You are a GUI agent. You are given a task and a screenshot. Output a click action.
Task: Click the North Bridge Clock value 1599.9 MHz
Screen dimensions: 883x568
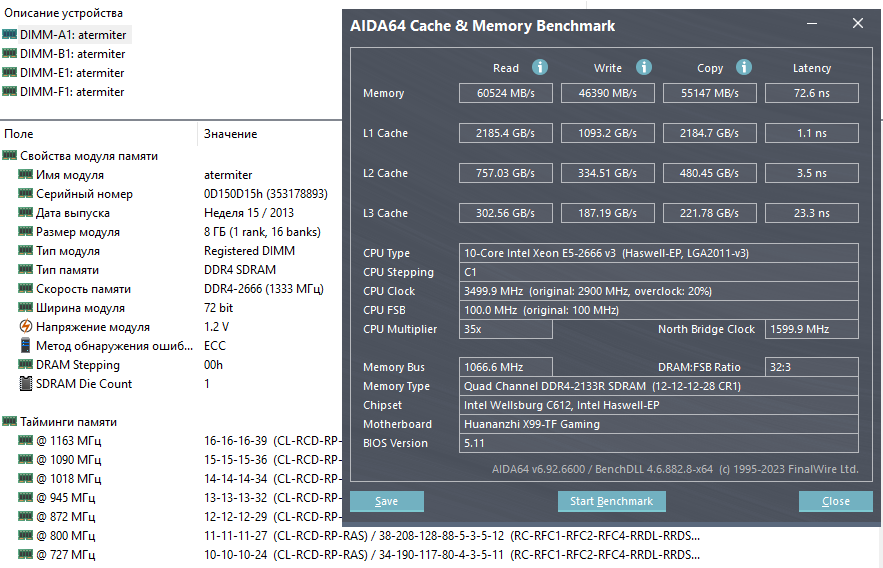point(811,329)
